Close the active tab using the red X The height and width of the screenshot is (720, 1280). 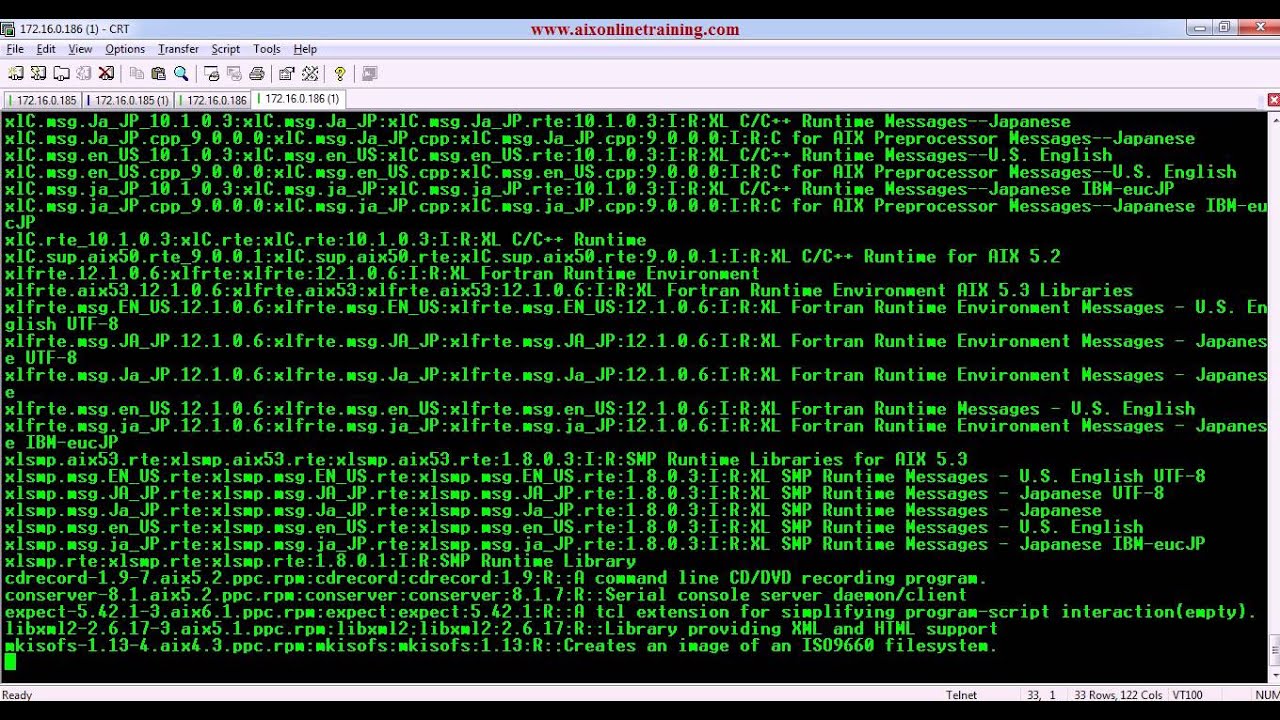click(x=1273, y=100)
